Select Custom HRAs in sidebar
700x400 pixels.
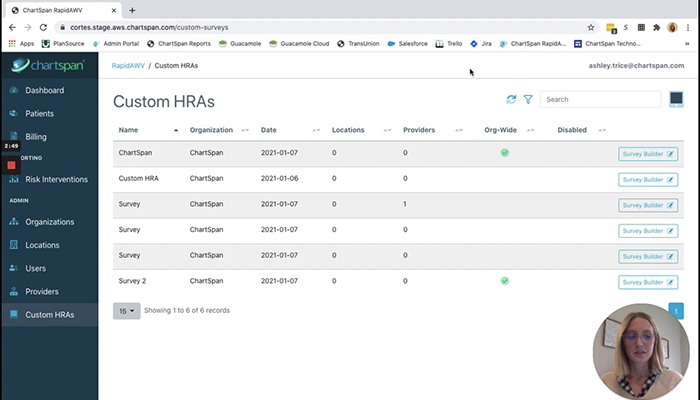pos(50,315)
